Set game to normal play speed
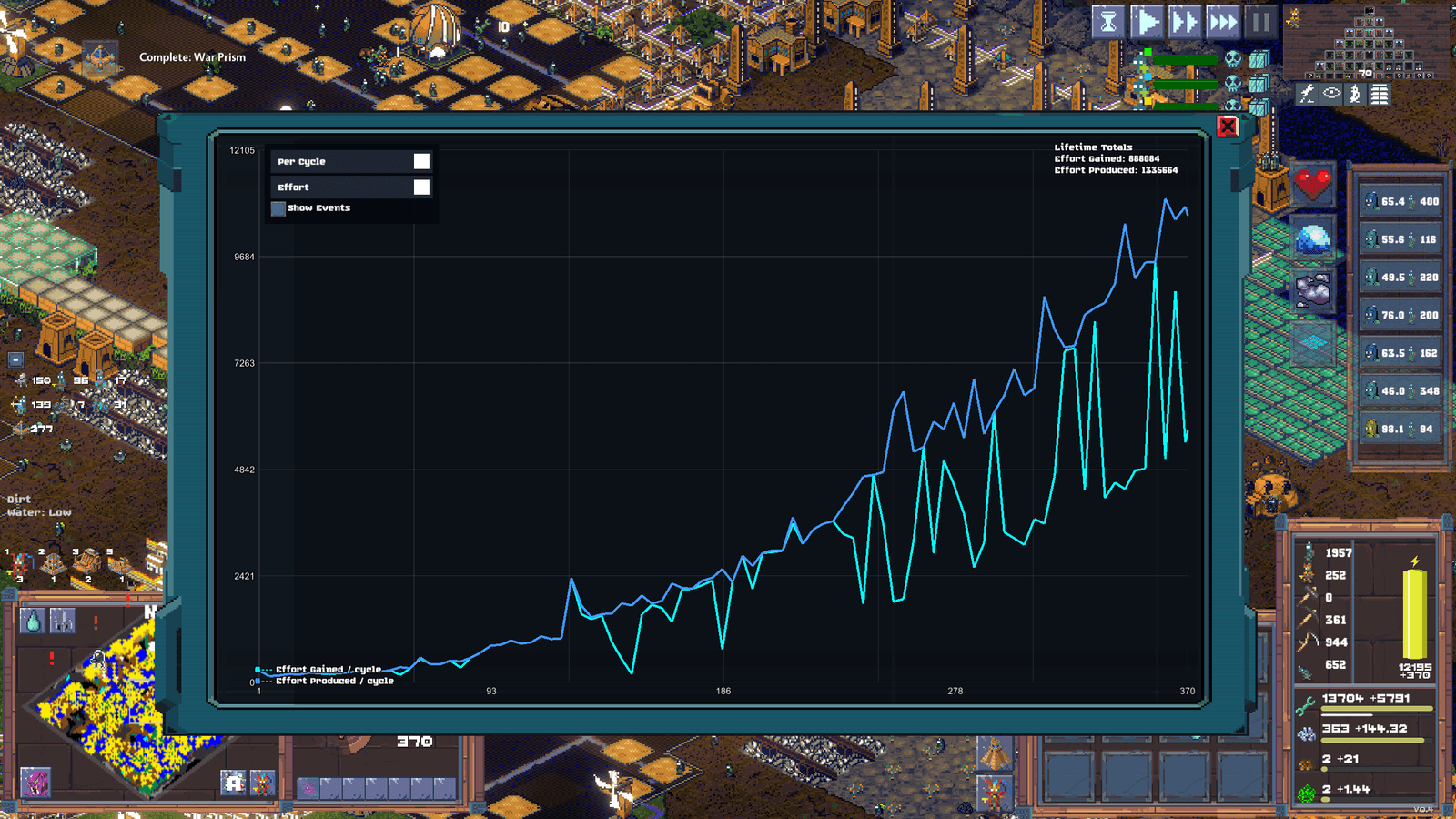Image resolution: width=1456 pixels, height=819 pixels. (x=1147, y=22)
